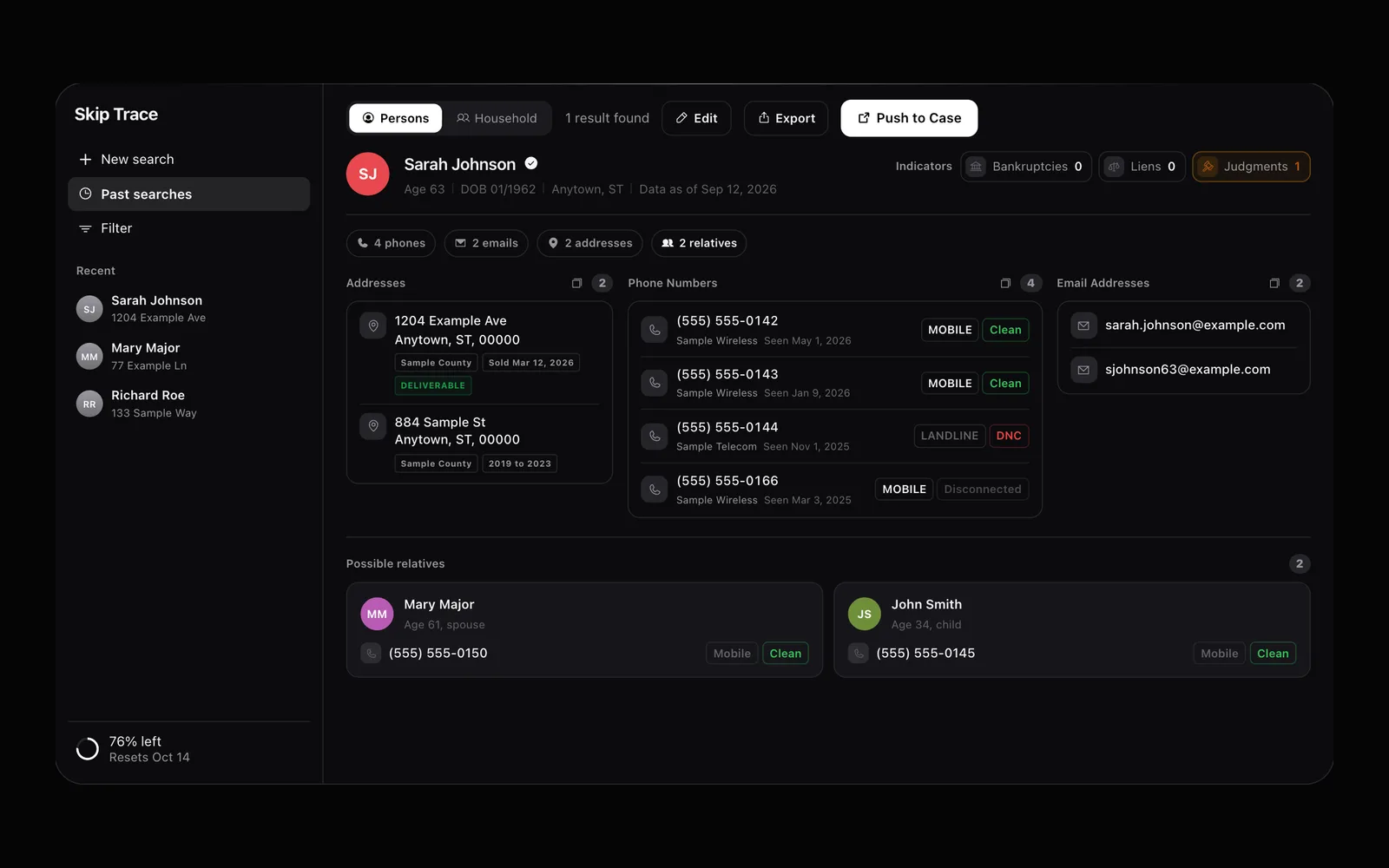Select the 2 emails chip
Viewport: 1389px width, 868px height.
[486, 243]
